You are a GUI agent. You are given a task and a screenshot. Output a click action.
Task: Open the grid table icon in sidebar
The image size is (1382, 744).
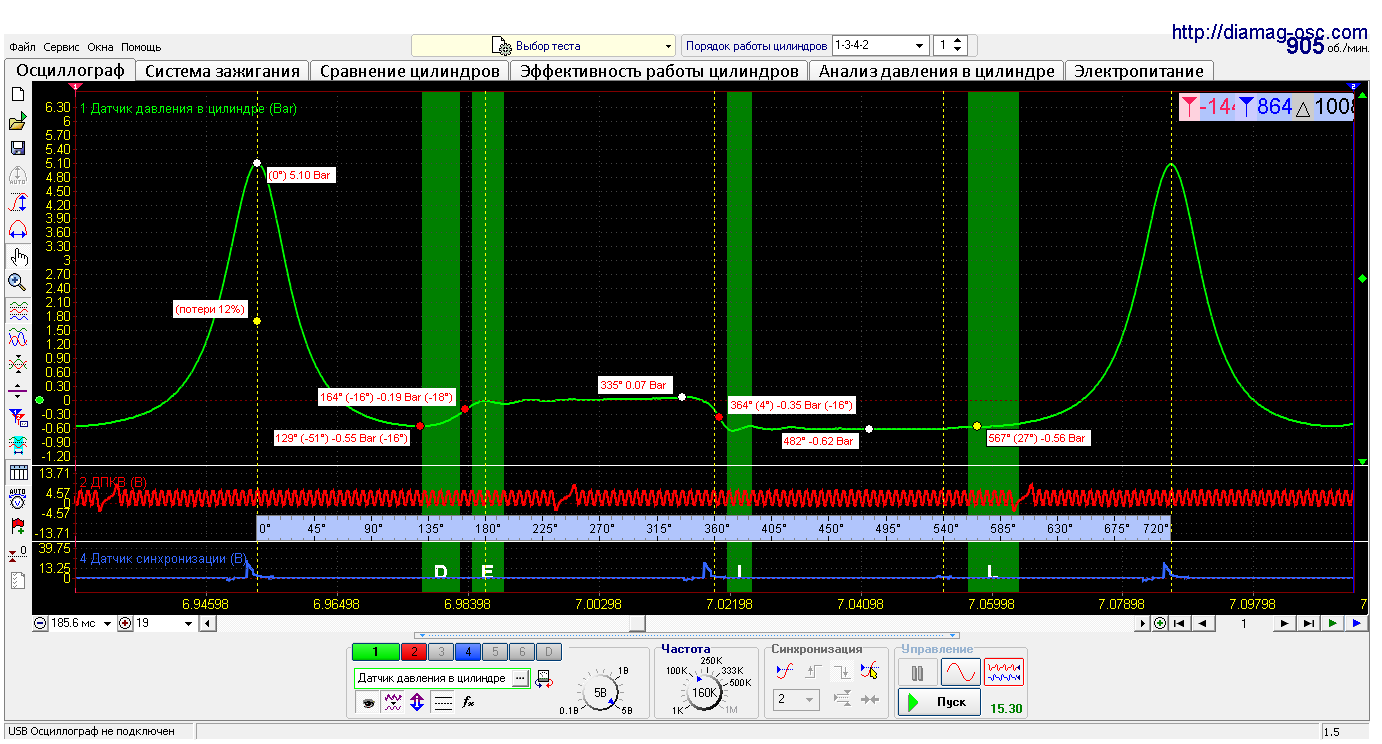[17, 472]
